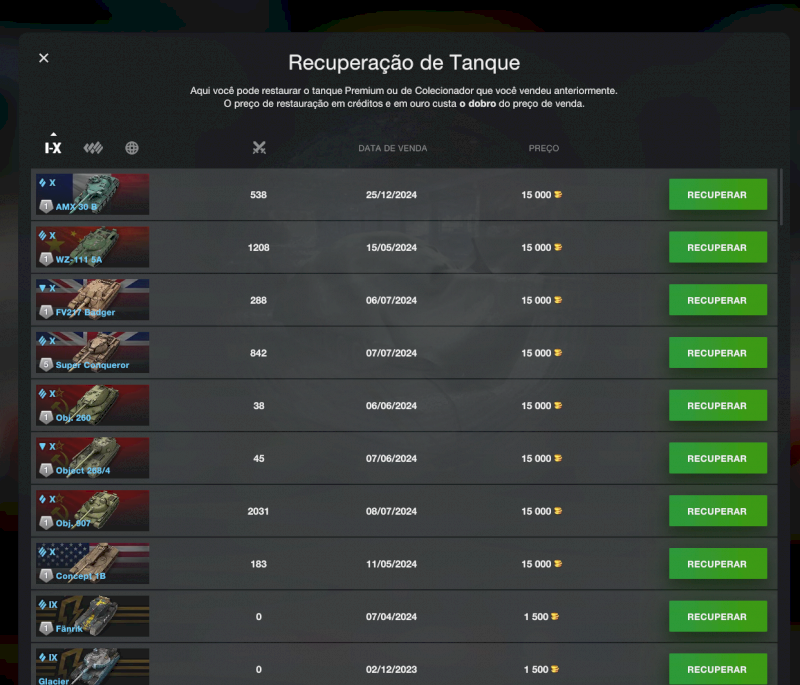800x685 pixels.
Task: Click the tank list scrollbar
Action: point(782,200)
